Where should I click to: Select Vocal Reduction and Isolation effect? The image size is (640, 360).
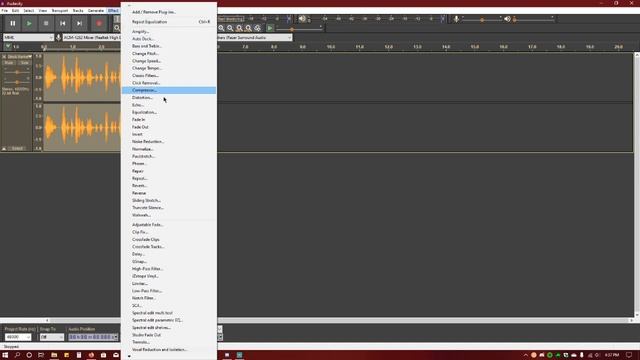point(169,349)
